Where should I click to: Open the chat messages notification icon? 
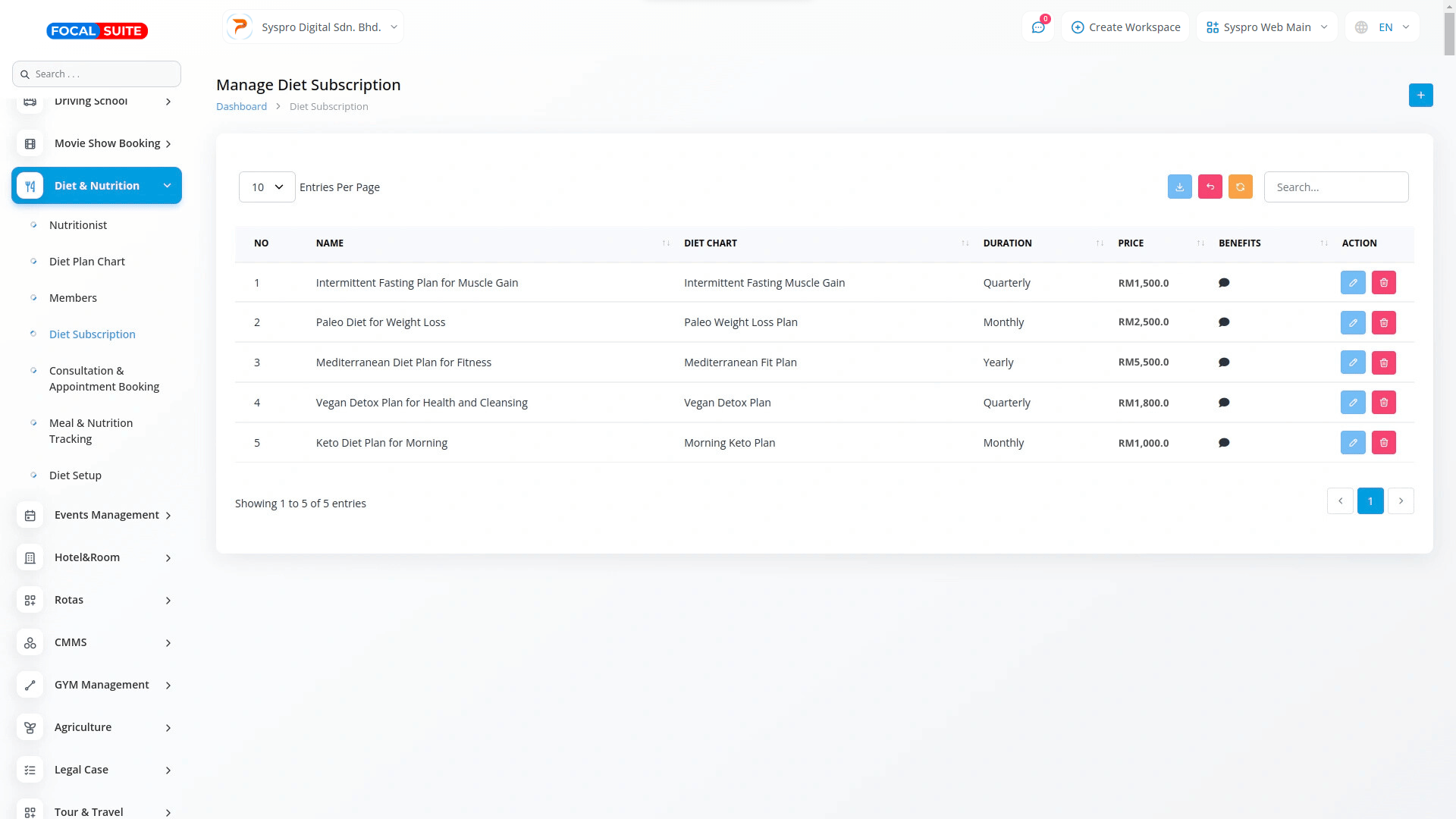[x=1037, y=27]
